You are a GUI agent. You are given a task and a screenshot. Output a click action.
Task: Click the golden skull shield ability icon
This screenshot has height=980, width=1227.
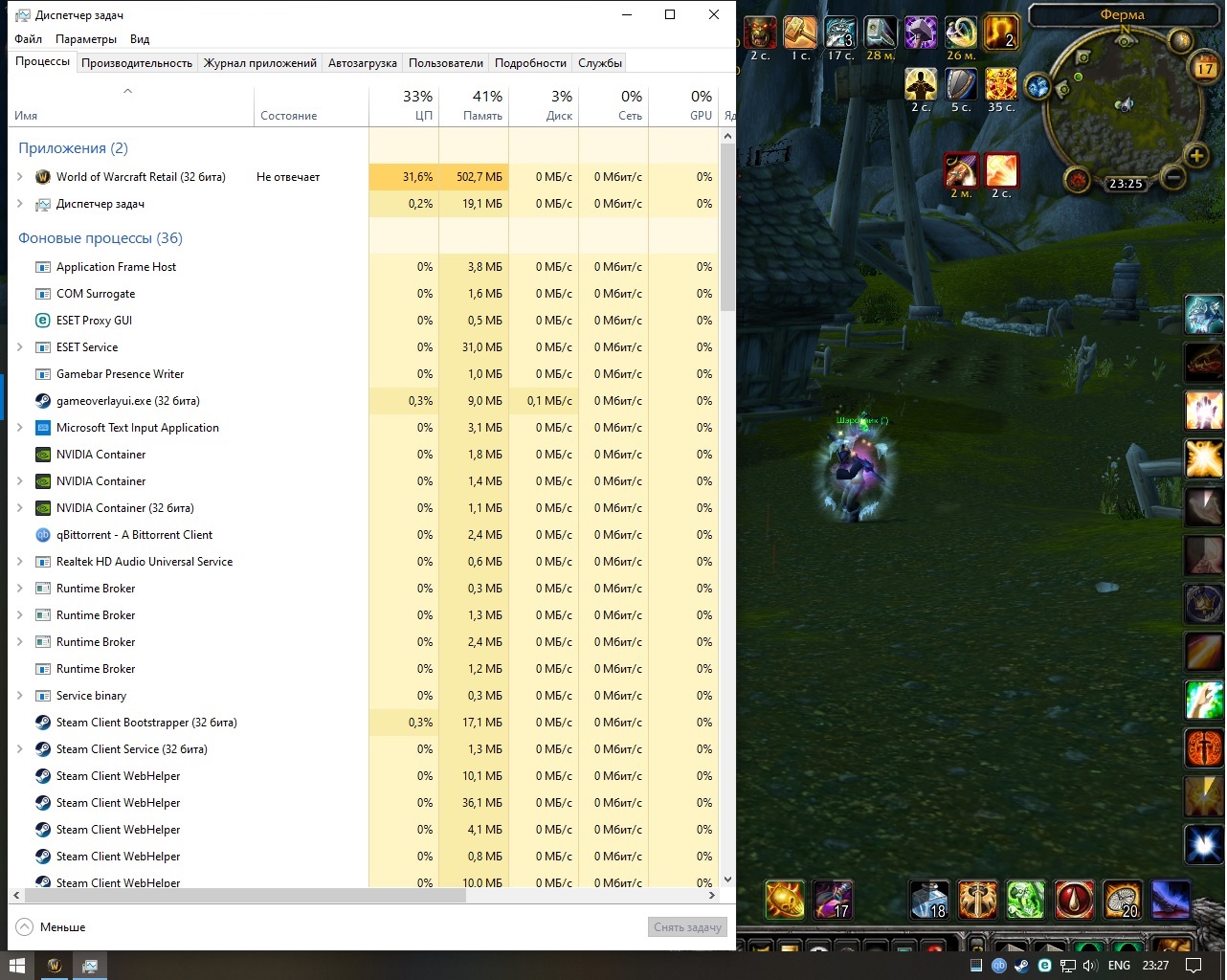(x=785, y=900)
